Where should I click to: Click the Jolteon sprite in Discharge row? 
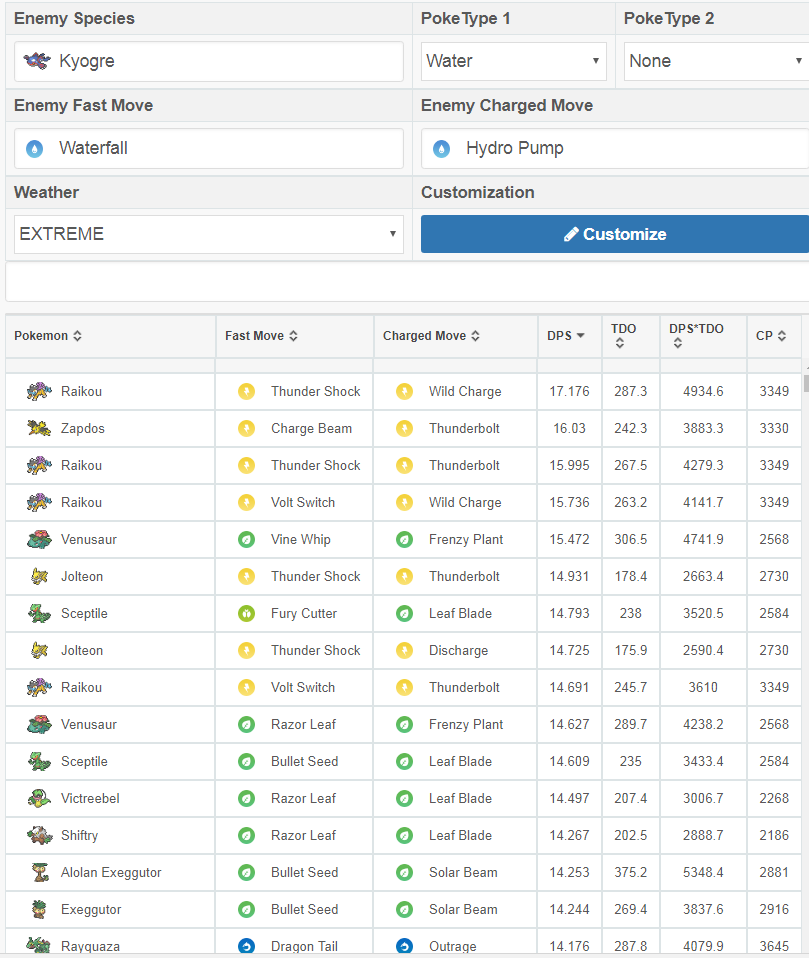39,650
